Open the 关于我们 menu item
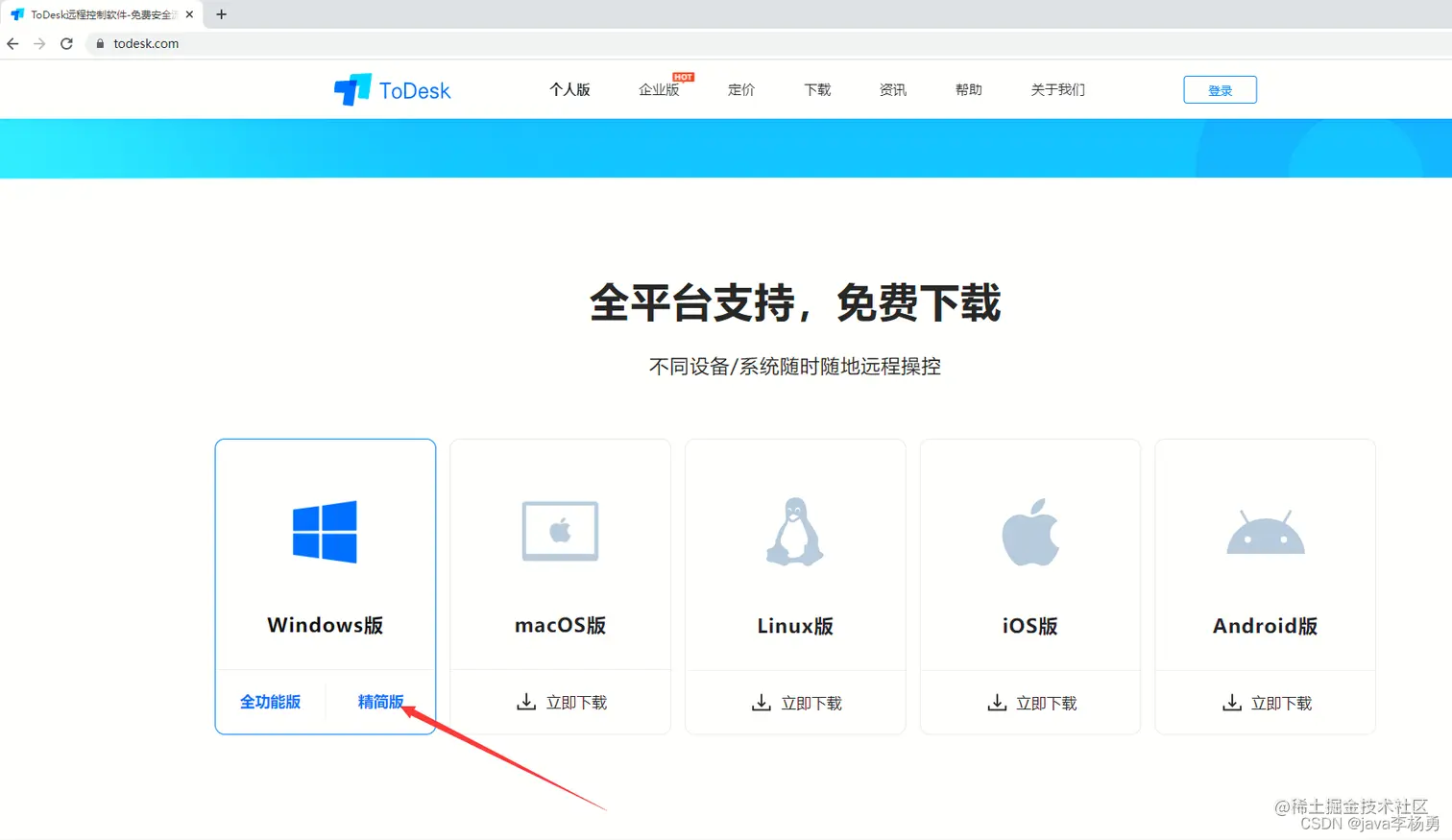Viewport: 1452px width, 840px height. 1058,89
